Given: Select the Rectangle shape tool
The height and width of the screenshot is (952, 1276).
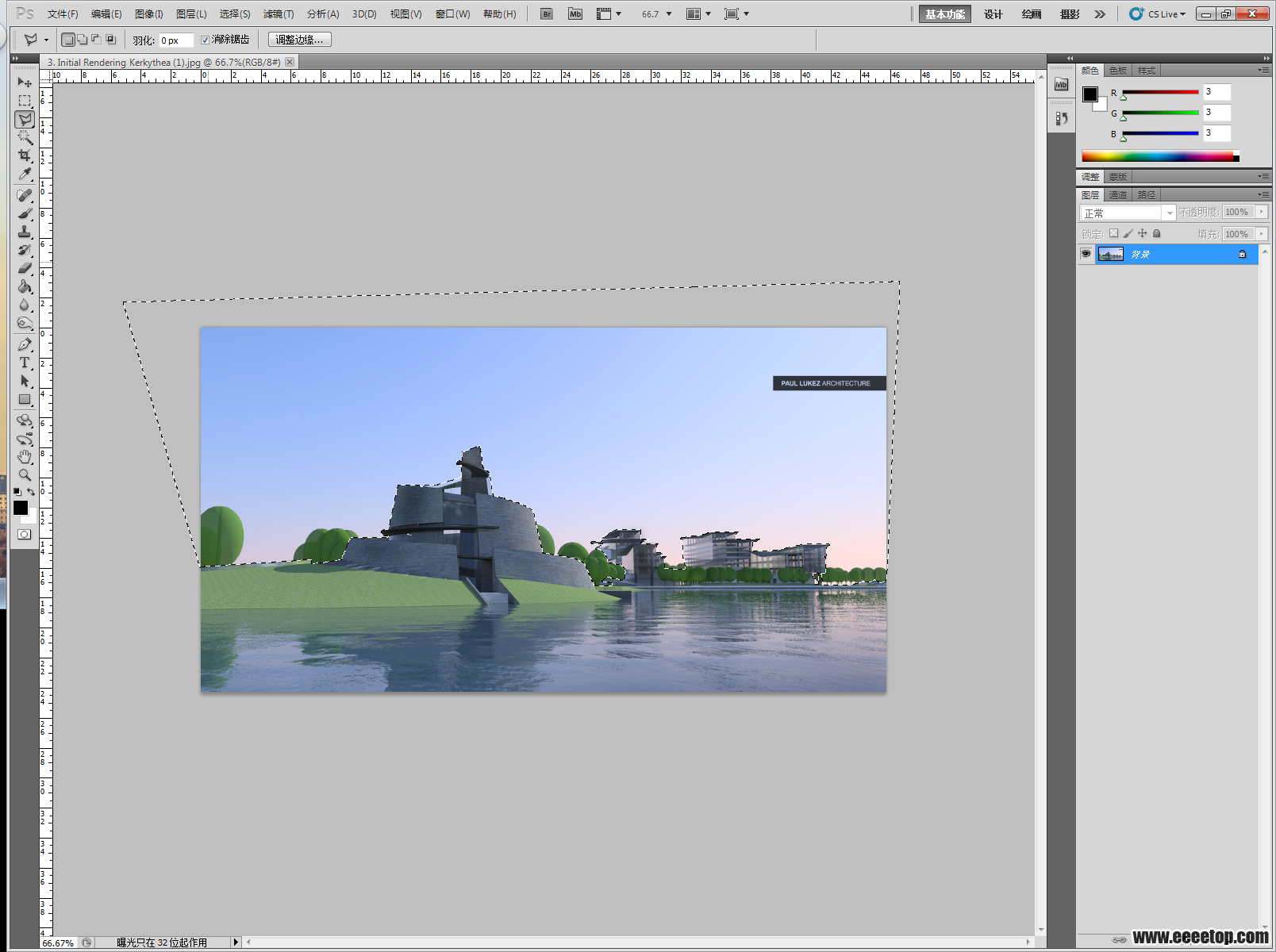Looking at the screenshot, I should point(25,399).
